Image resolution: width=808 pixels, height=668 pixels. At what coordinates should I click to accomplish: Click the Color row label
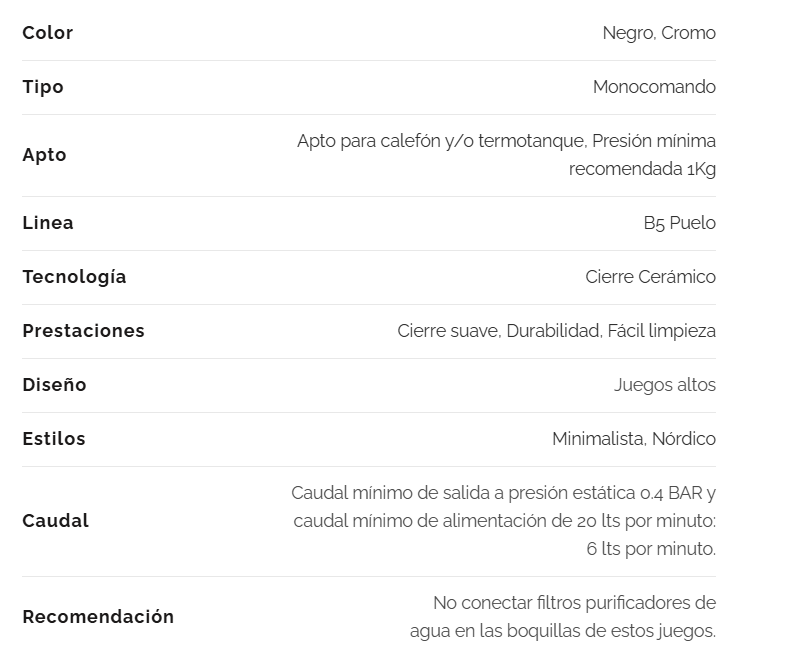coord(47,33)
